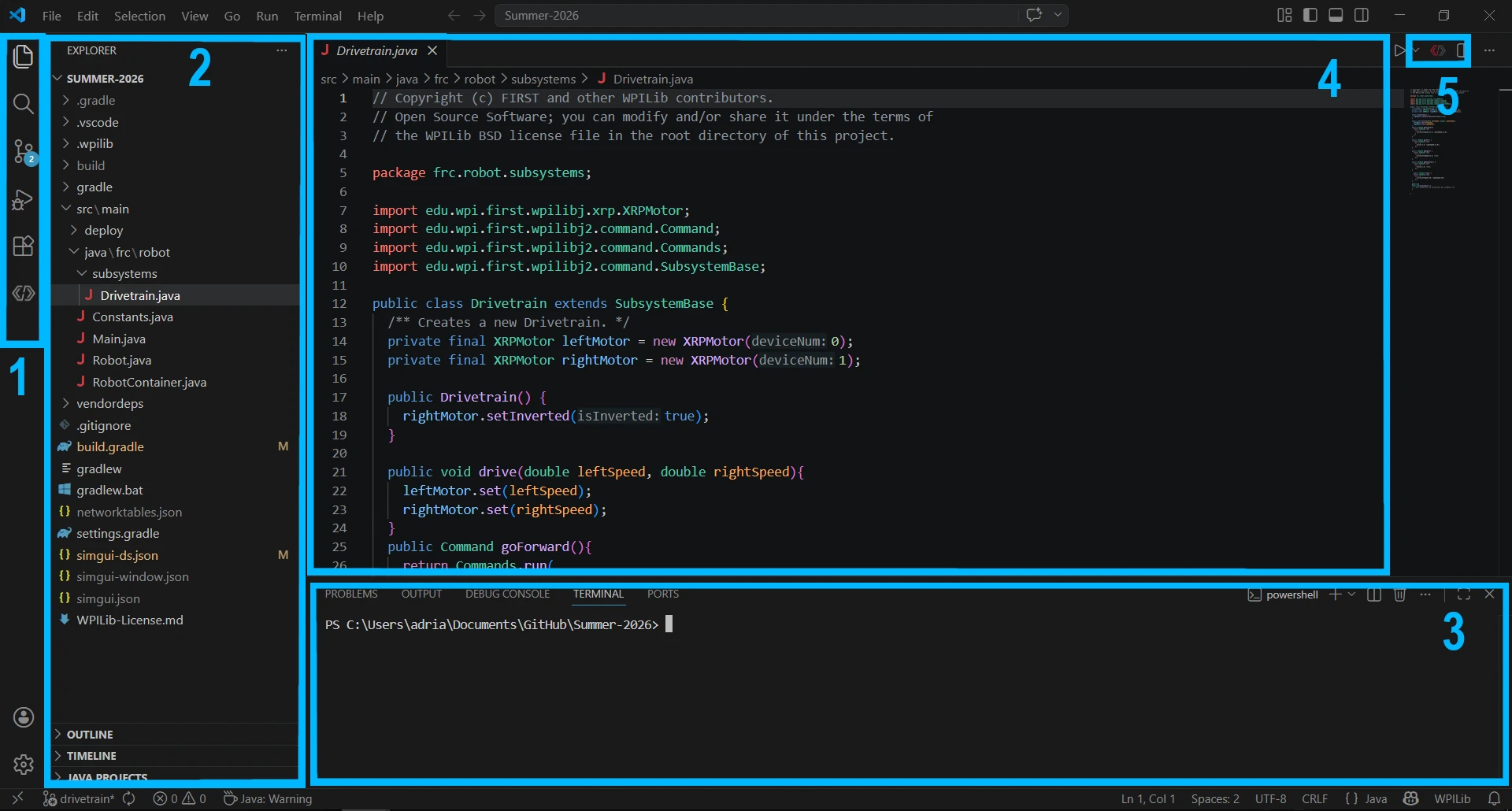Click Java: Warning status item
The height and width of the screenshot is (811, 1512).
(268, 798)
